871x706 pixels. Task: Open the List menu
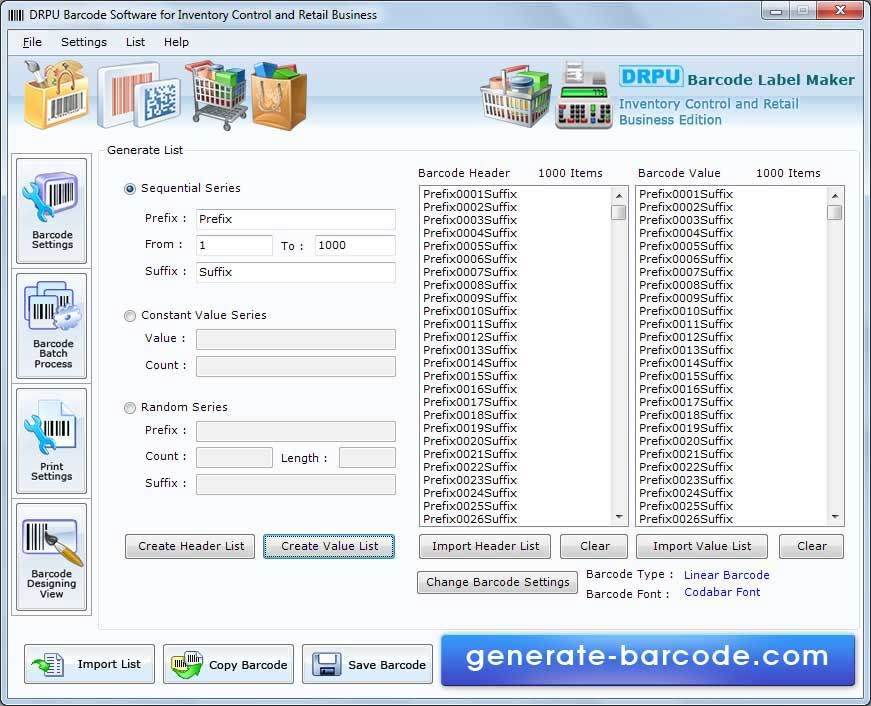point(135,42)
